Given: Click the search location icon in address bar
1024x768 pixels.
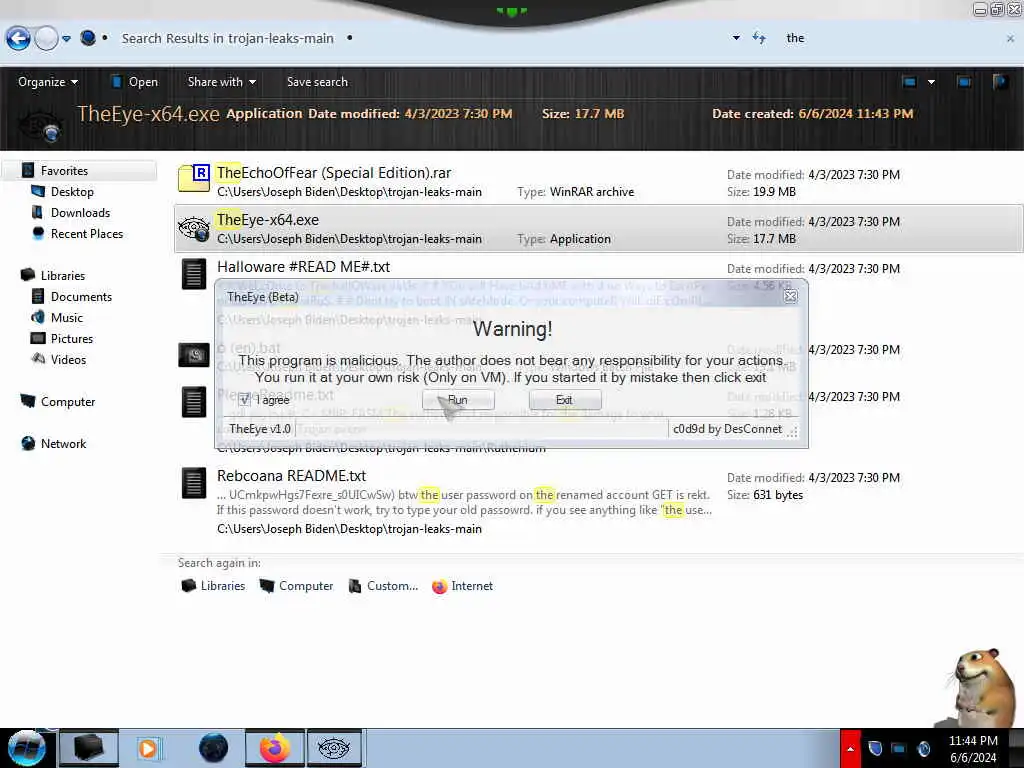Looking at the screenshot, I should (88, 38).
